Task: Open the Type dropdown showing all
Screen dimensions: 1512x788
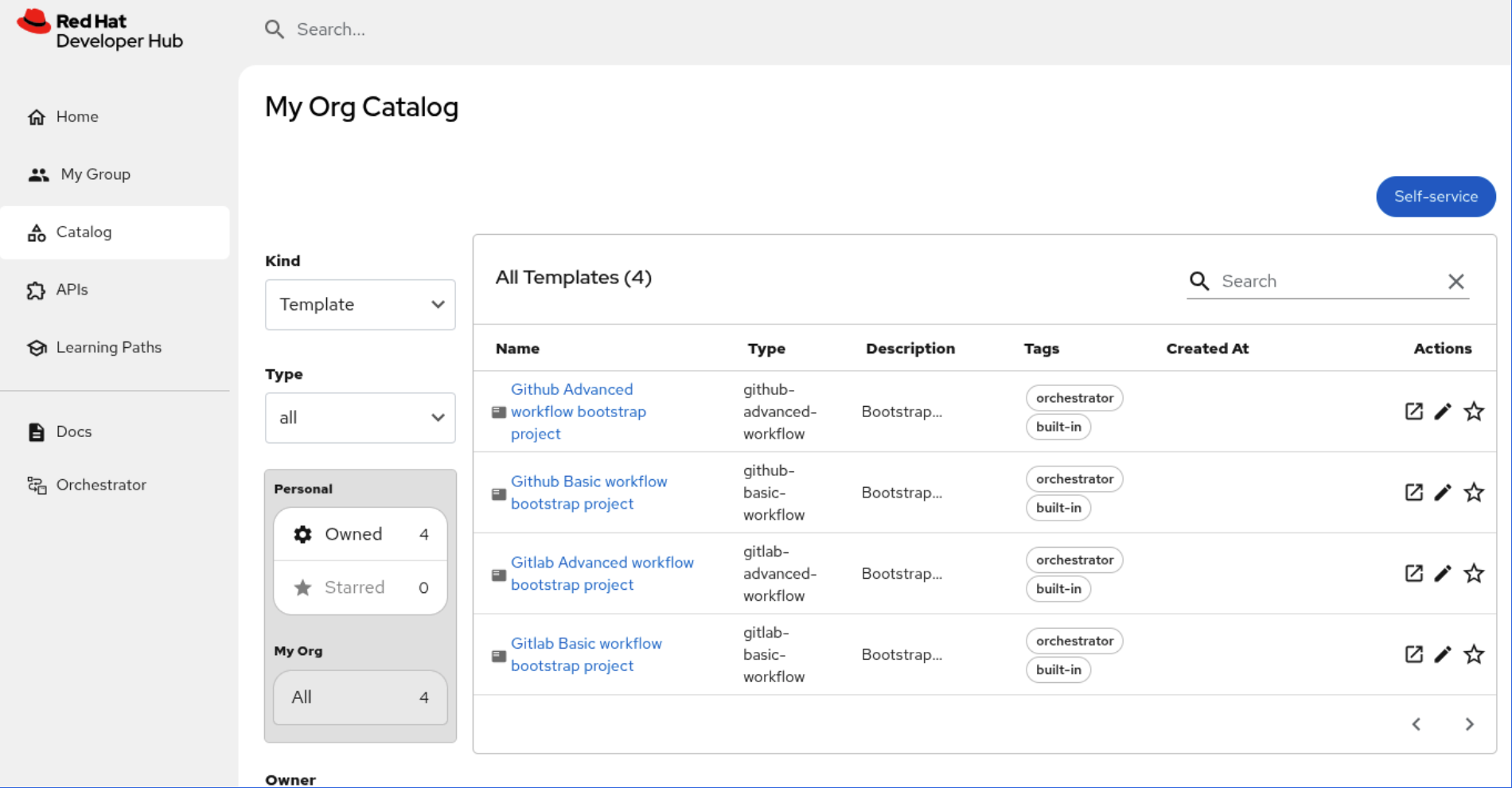Action: [360, 417]
